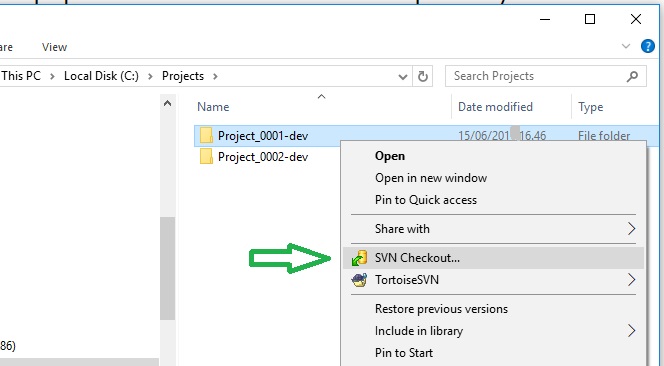Click the breadcrumb arrow after Local Disk (C:)

(150, 77)
